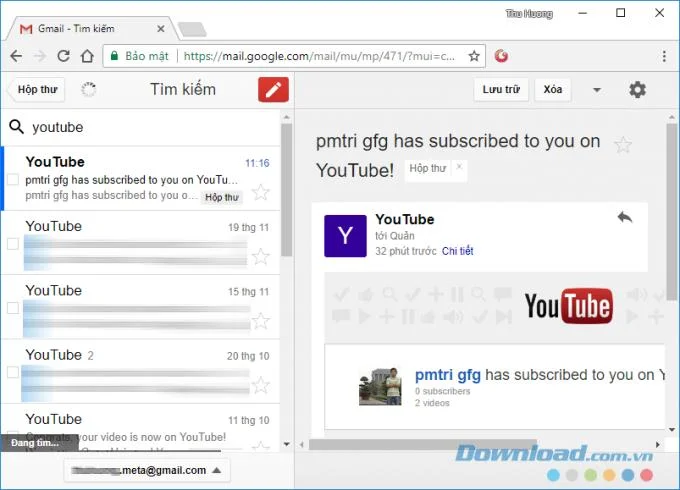Click the red swirl extension icon
The image size is (680, 490).
click(501, 56)
